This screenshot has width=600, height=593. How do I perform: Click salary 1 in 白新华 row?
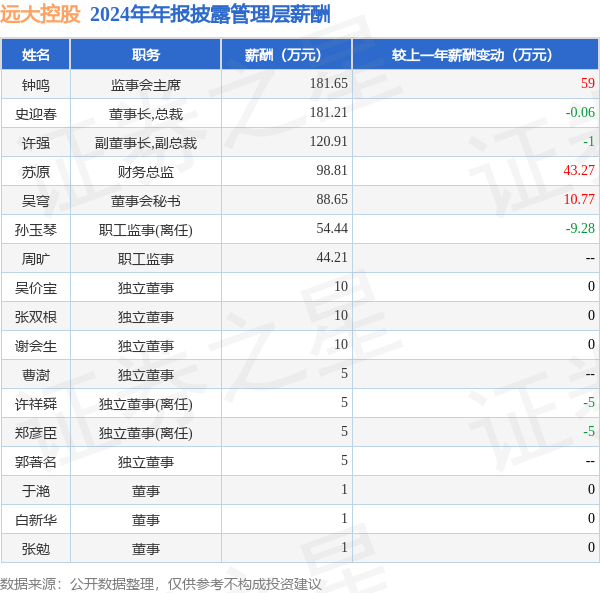[x=344, y=519]
